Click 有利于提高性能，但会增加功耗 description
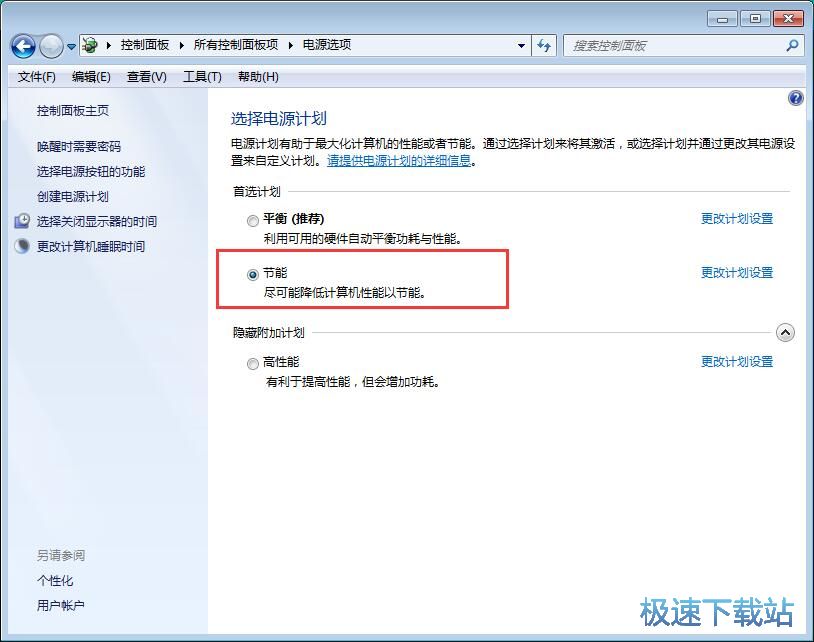Image resolution: width=814 pixels, height=642 pixels. coord(353,382)
